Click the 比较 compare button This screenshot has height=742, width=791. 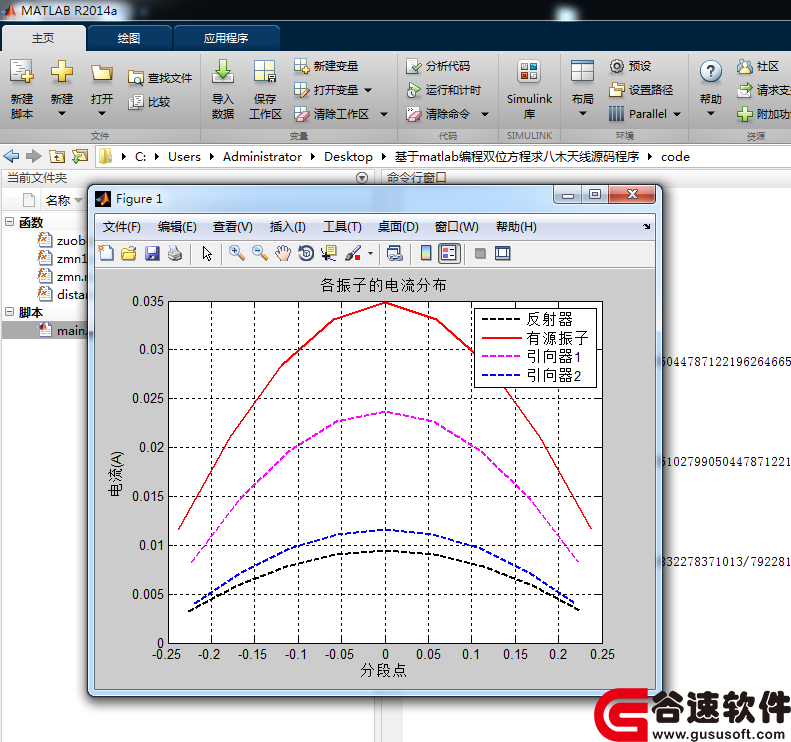pyautogui.click(x=149, y=102)
